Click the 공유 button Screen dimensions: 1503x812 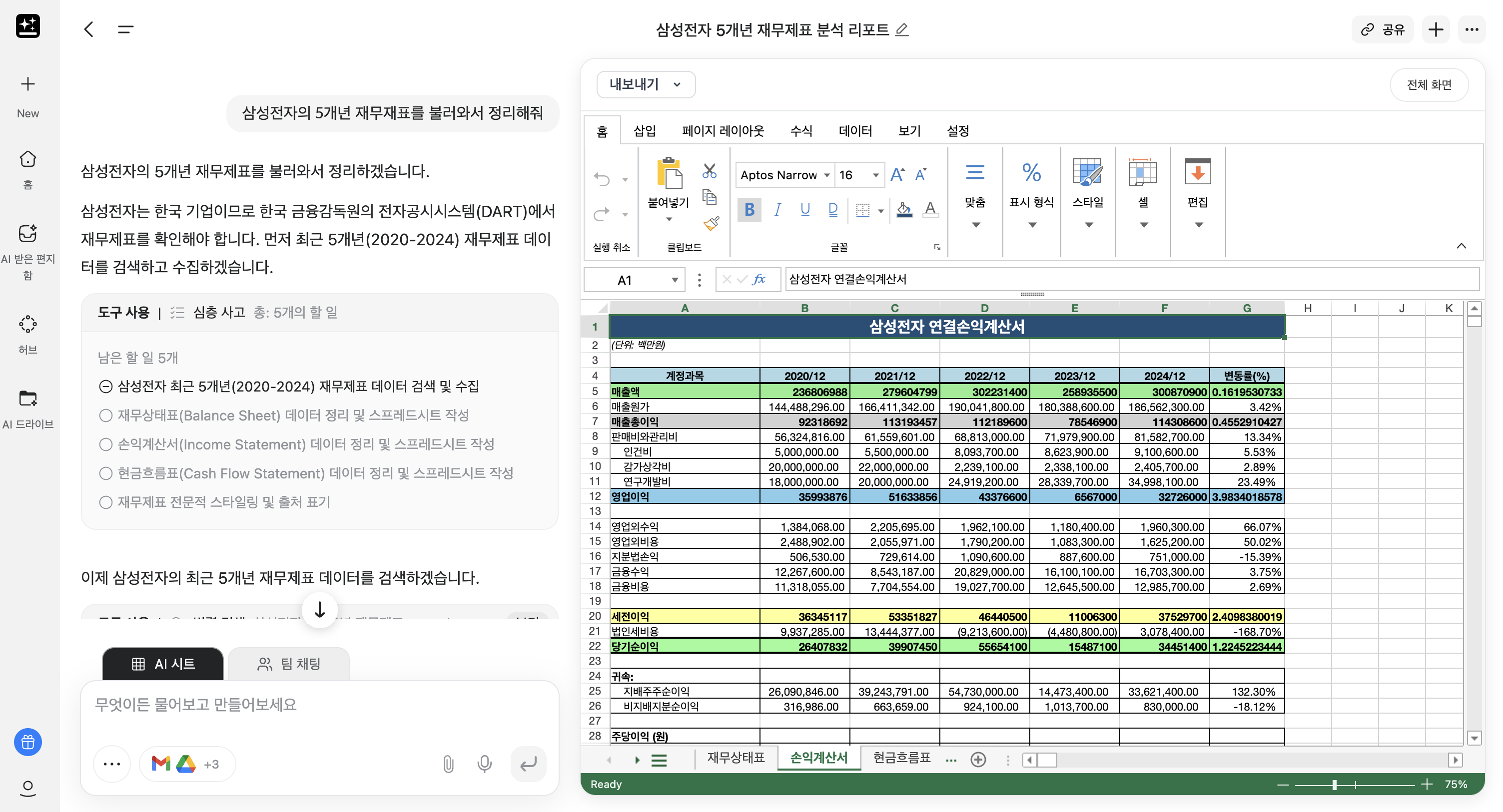pos(1382,29)
